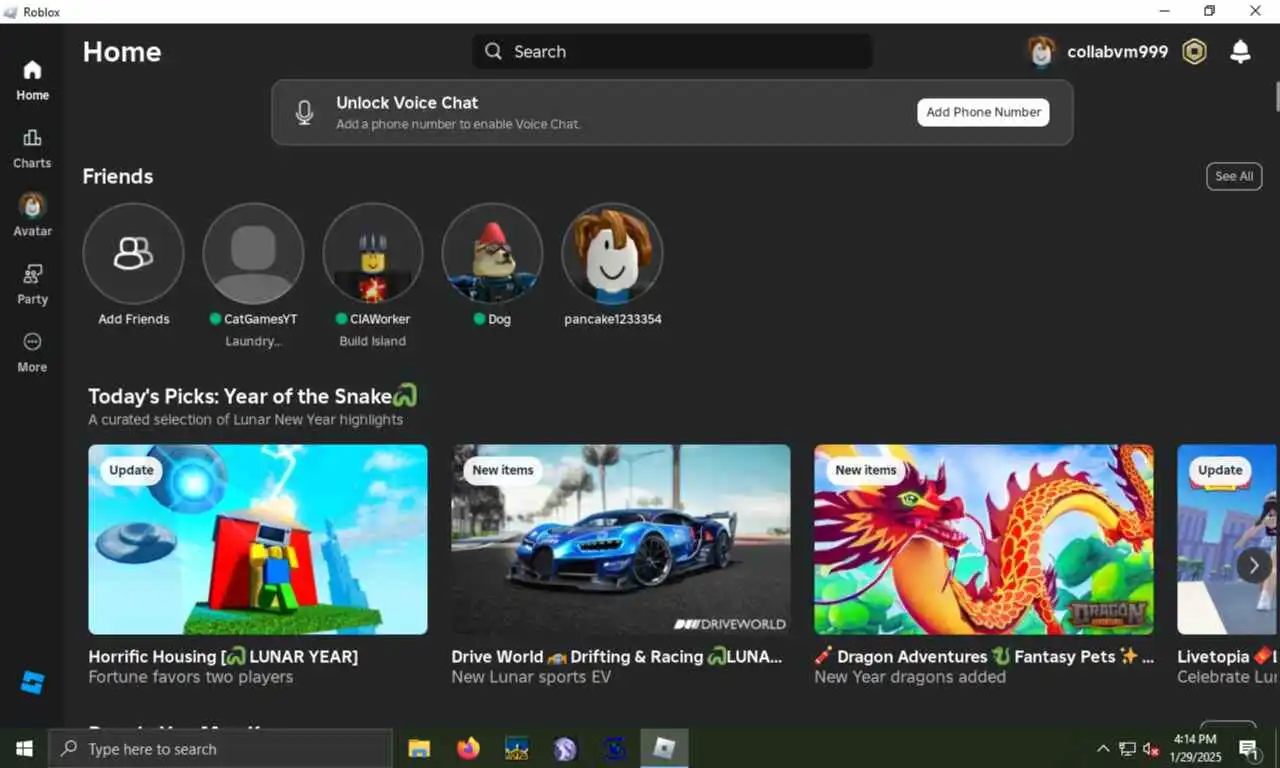Click the CIAWorker name label
This screenshot has width=1280, height=768.
pyautogui.click(x=380, y=319)
